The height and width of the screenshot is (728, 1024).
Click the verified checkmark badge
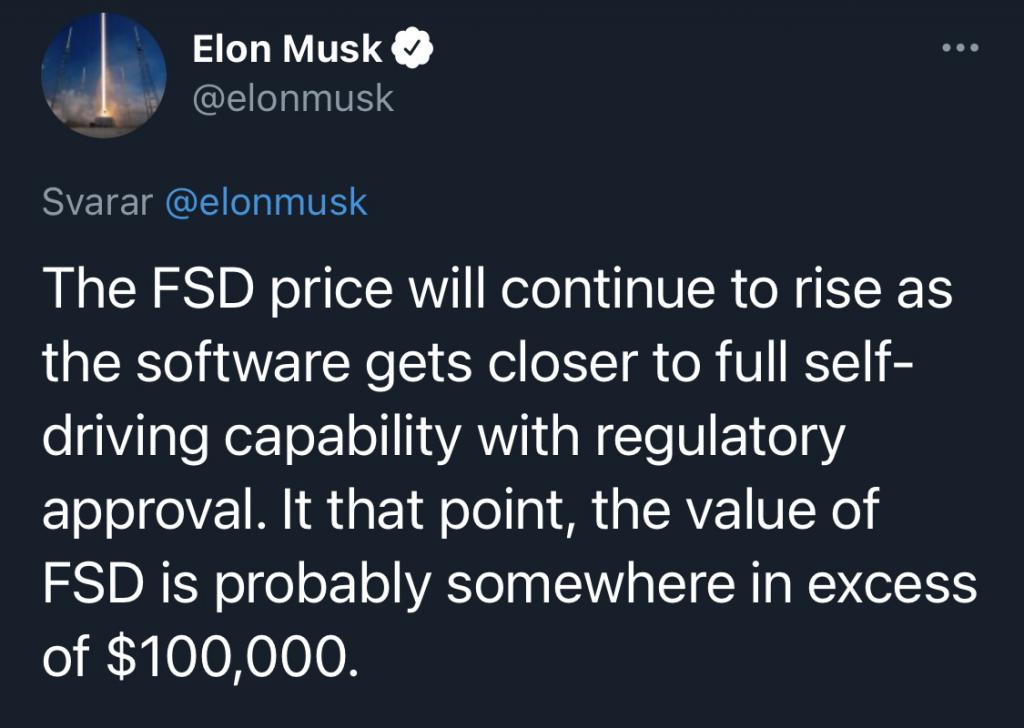pyautogui.click(x=412, y=49)
